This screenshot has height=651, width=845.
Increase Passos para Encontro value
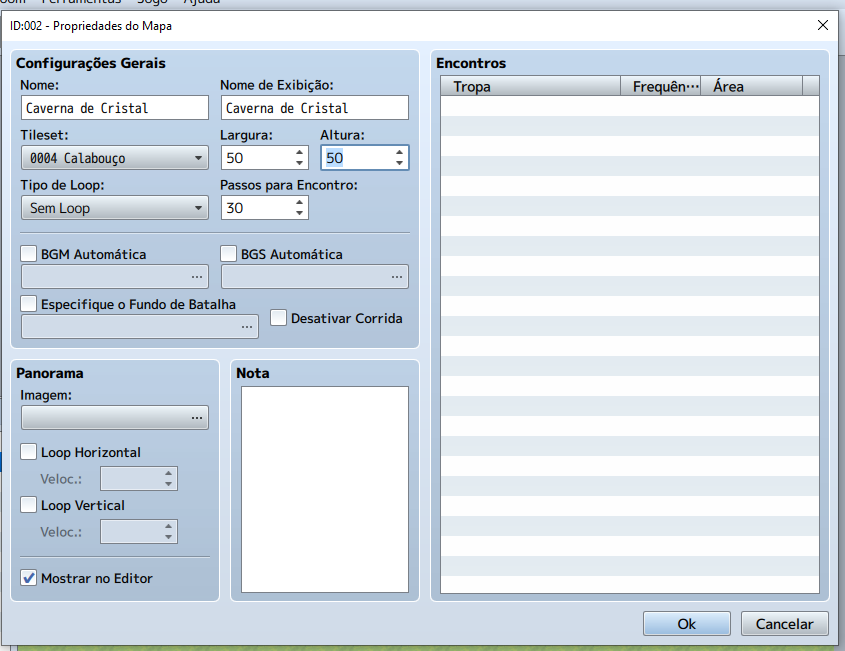tap(300, 202)
